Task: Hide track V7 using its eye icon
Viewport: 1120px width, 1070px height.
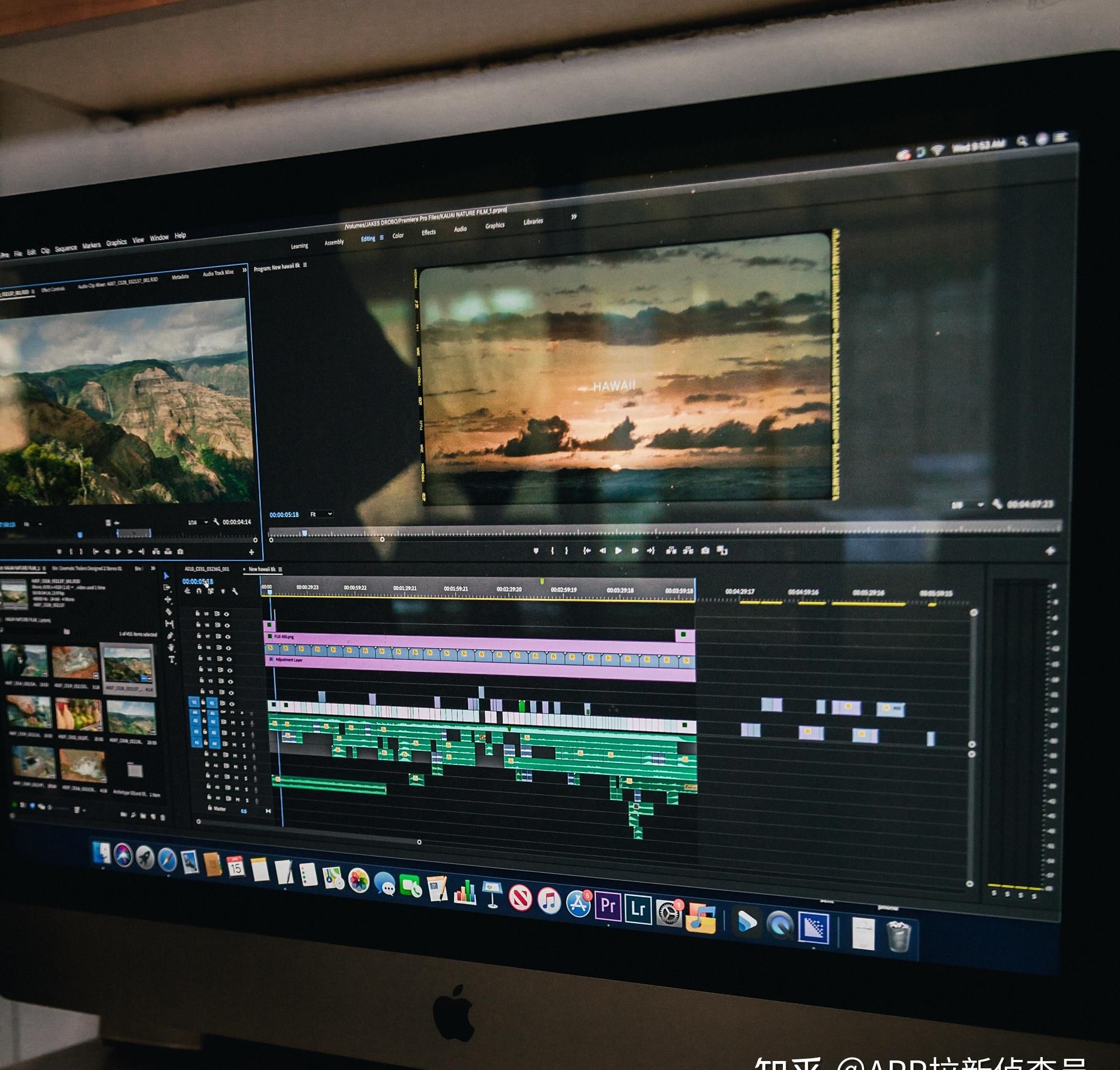Action: (x=228, y=637)
